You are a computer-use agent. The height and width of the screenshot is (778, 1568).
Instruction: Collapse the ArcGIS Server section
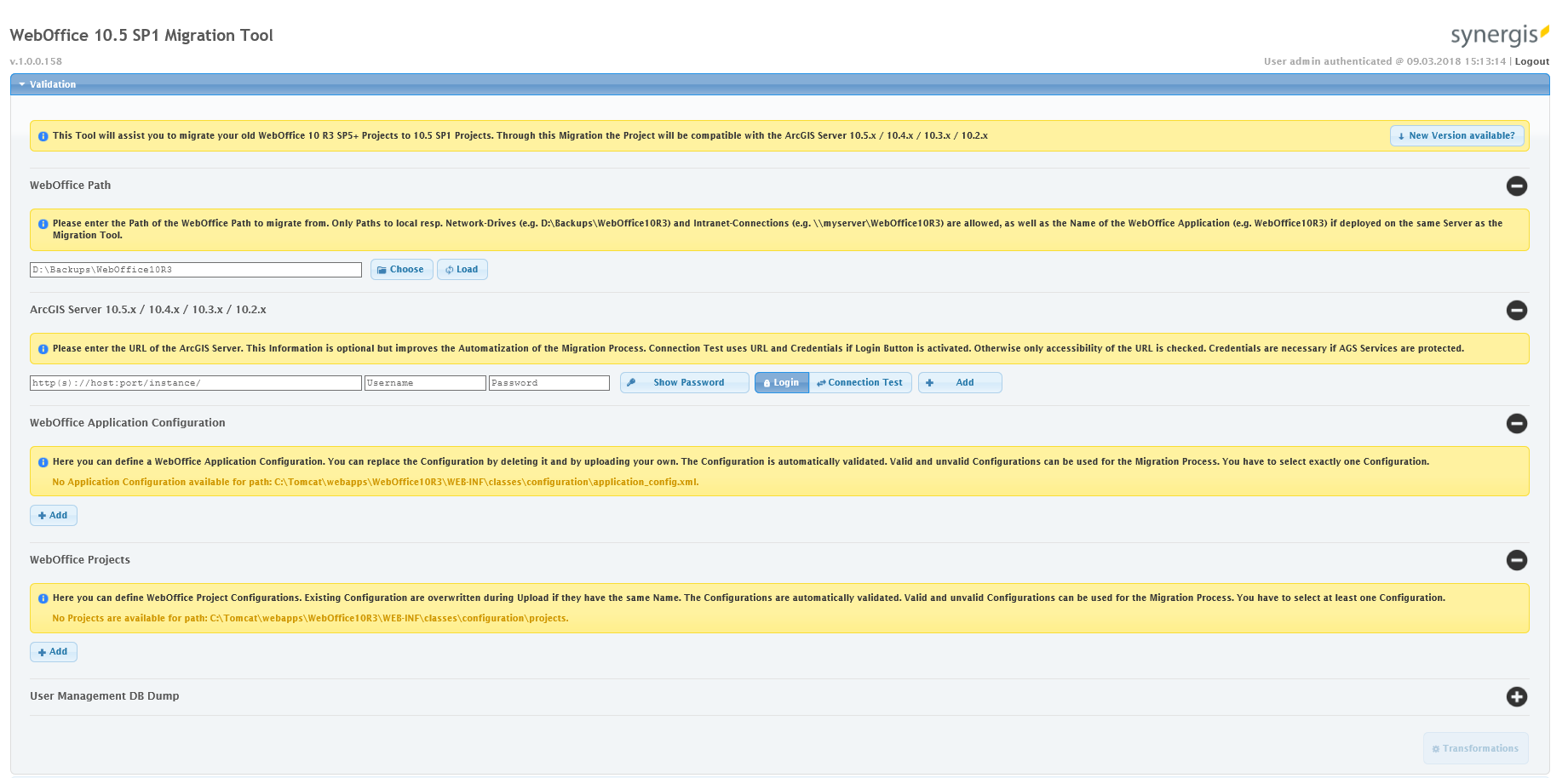click(1517, 311)
